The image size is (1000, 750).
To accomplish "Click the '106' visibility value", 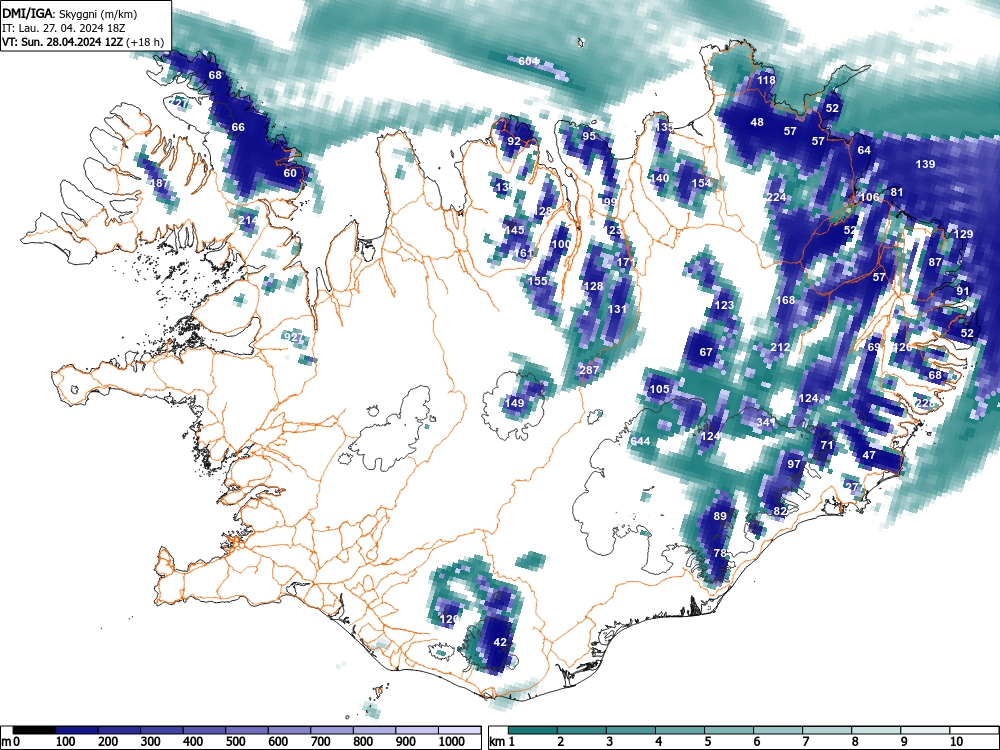I will (869, 198).
